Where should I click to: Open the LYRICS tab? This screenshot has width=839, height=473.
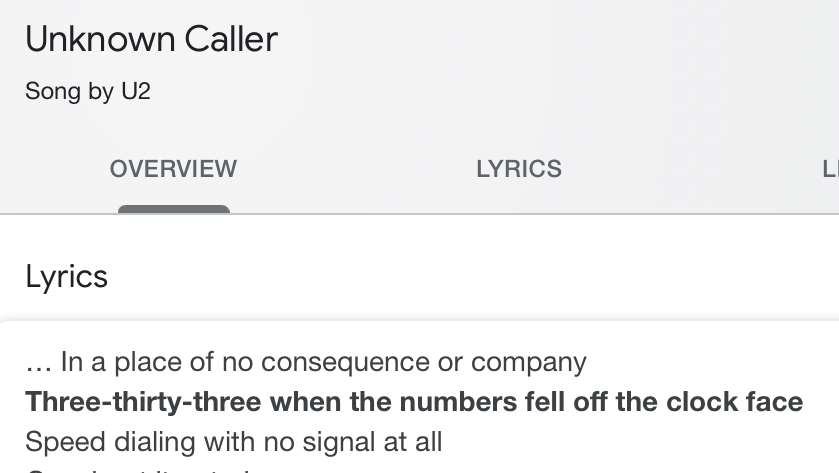[518, 169]
